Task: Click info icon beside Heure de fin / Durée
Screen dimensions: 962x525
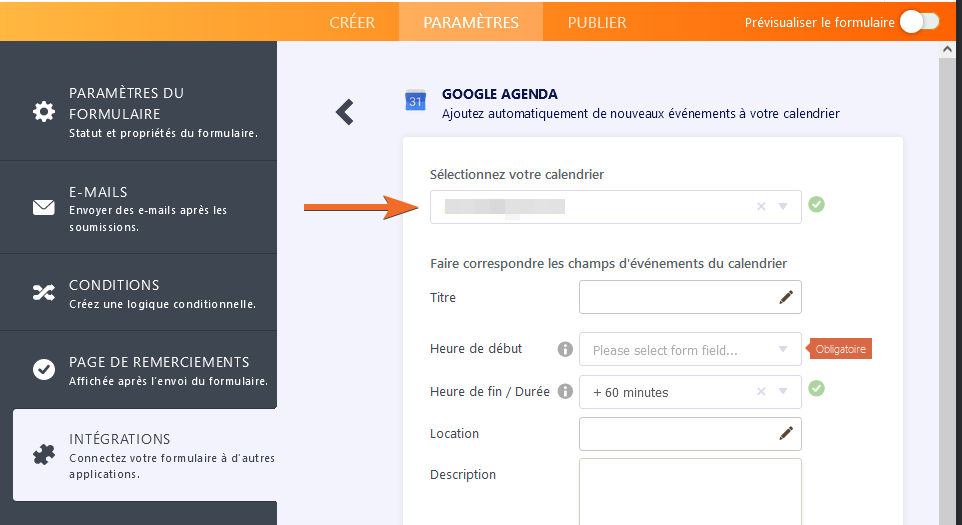Action: pyautogui.click(x=565, y=391)
